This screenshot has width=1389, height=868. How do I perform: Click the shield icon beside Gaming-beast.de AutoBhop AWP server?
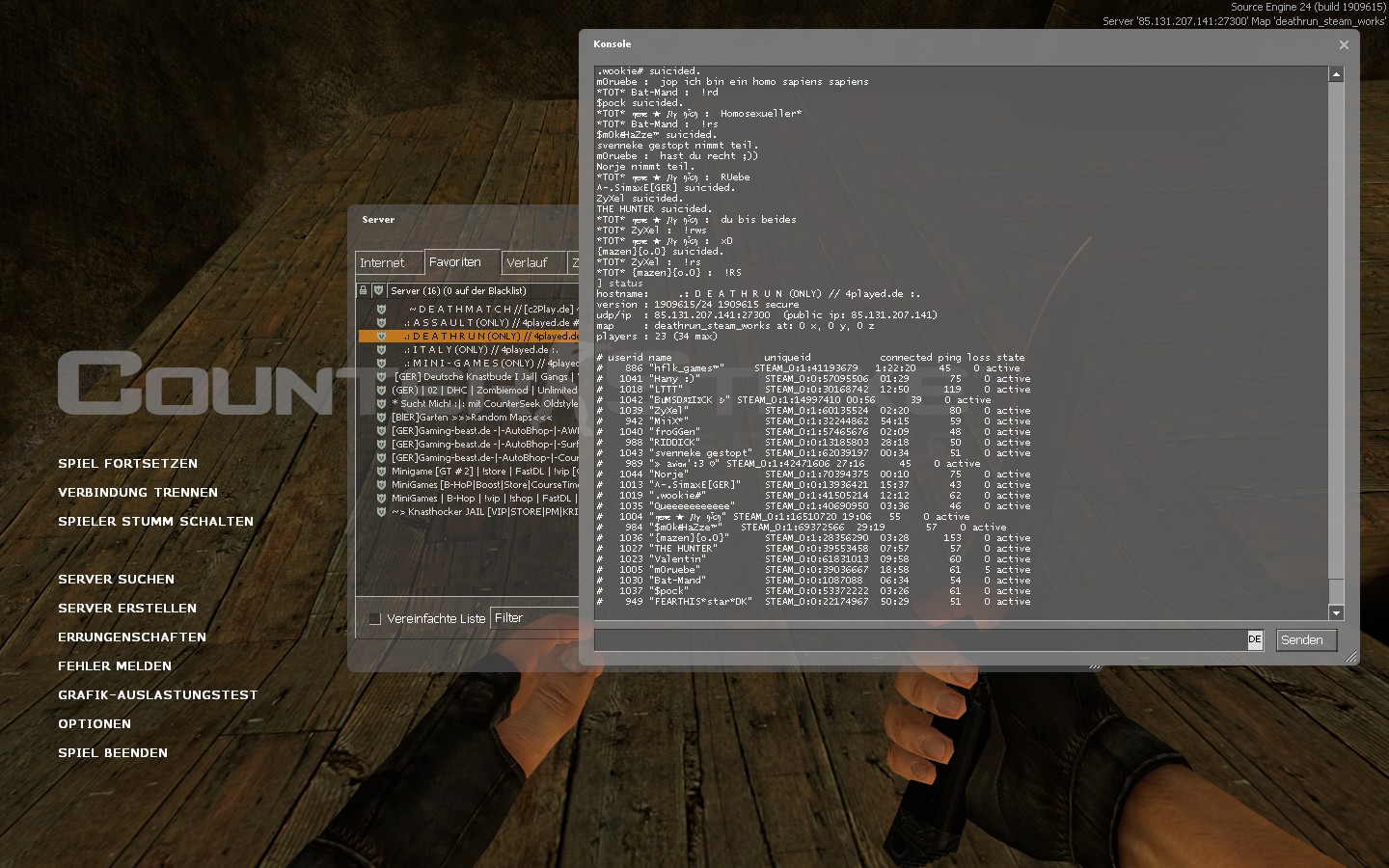point(381,431)
